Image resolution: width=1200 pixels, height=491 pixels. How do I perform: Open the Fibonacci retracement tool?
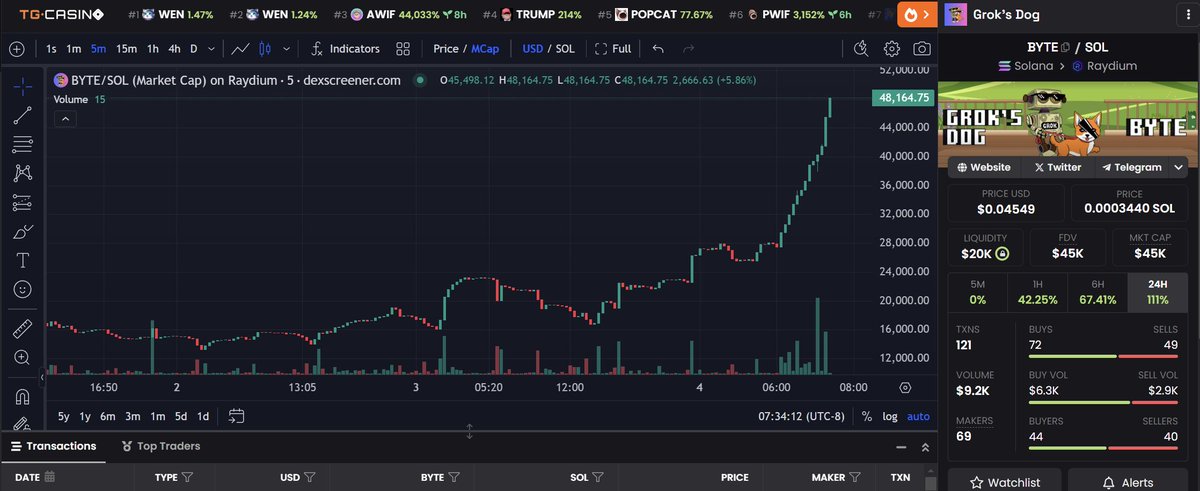pyautogui.click(x=22, y=144)
